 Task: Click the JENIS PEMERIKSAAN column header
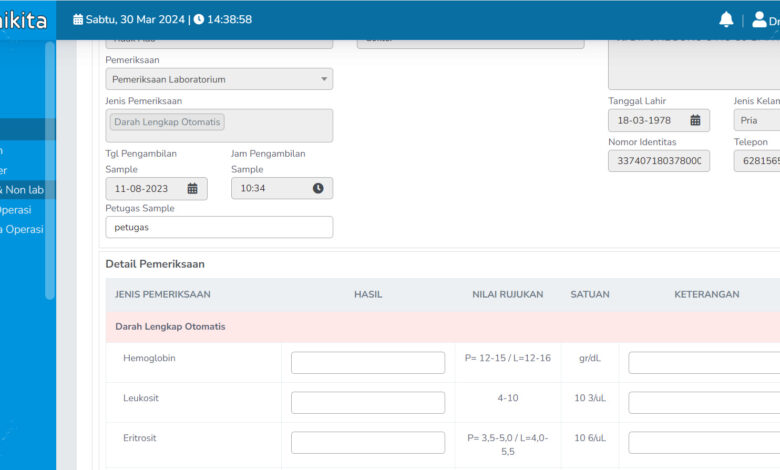[163, 294]
